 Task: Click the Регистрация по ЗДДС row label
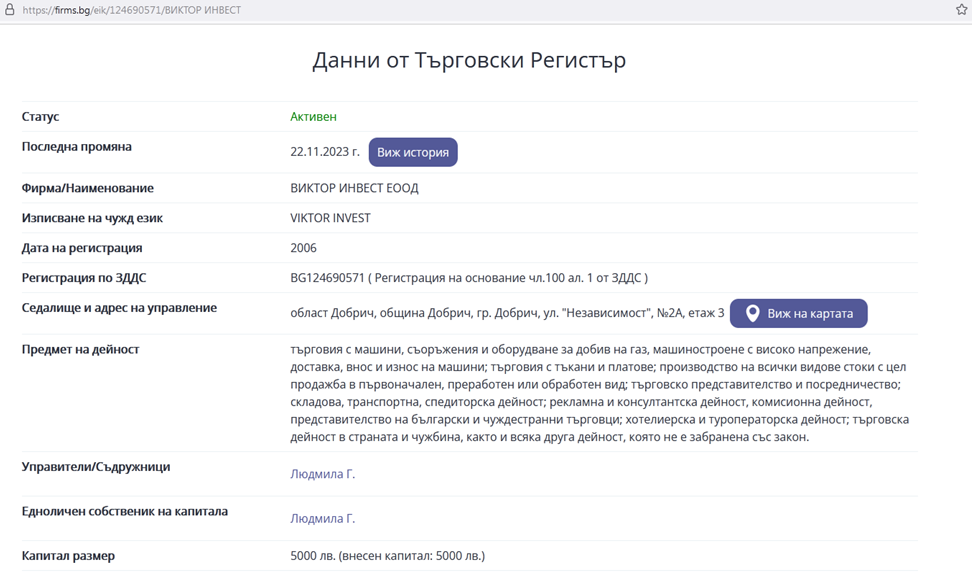[x=84, y=278]
